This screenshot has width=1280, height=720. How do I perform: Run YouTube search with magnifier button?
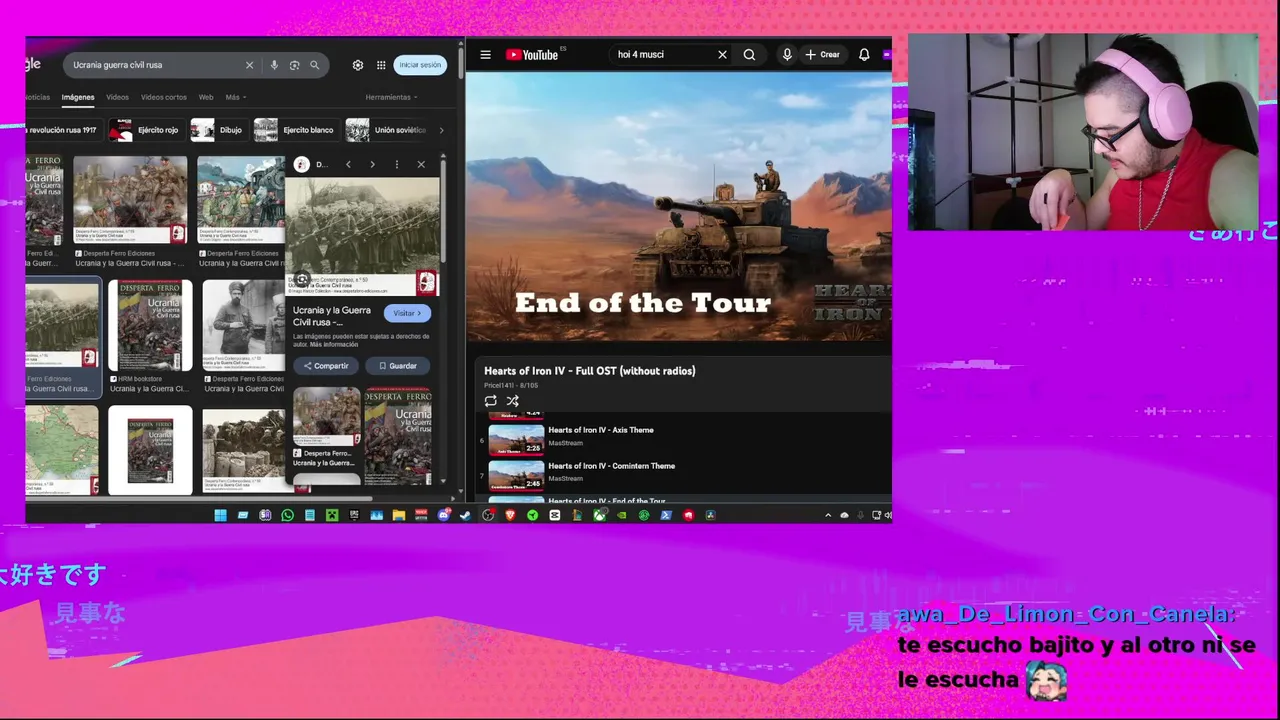(749, 55)
